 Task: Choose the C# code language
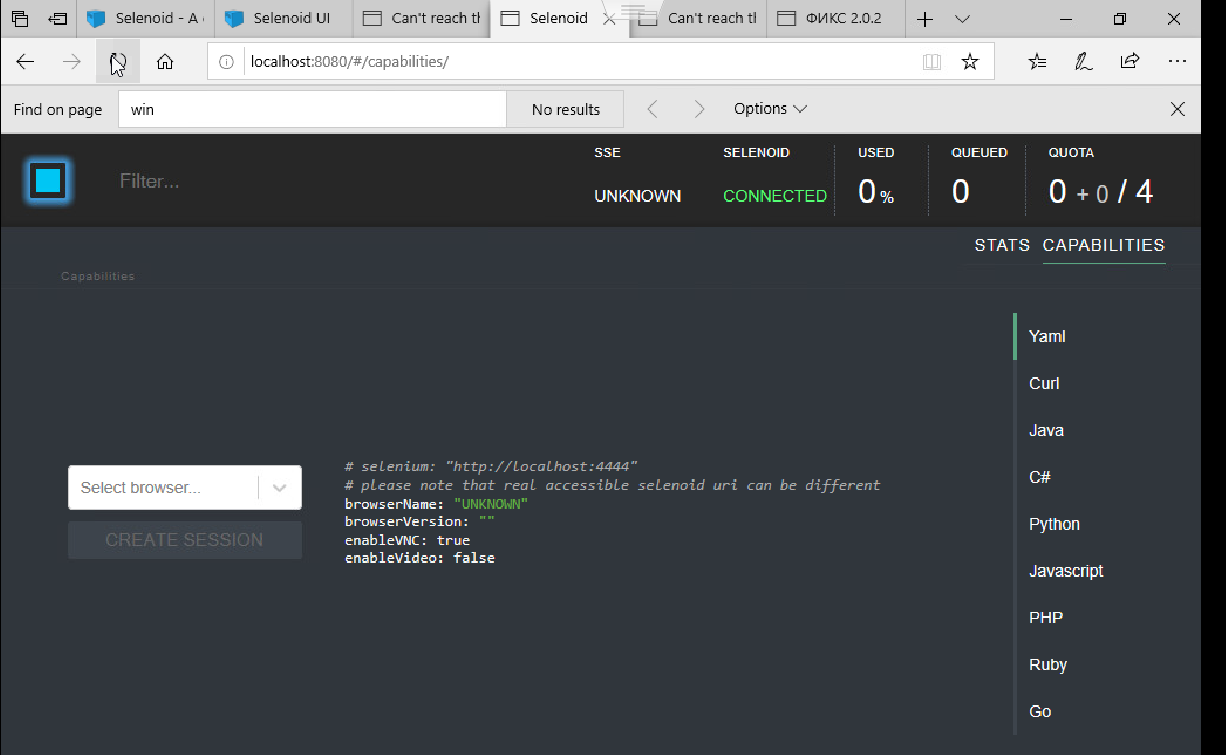pyautogui.click(x=1040, y=477)
